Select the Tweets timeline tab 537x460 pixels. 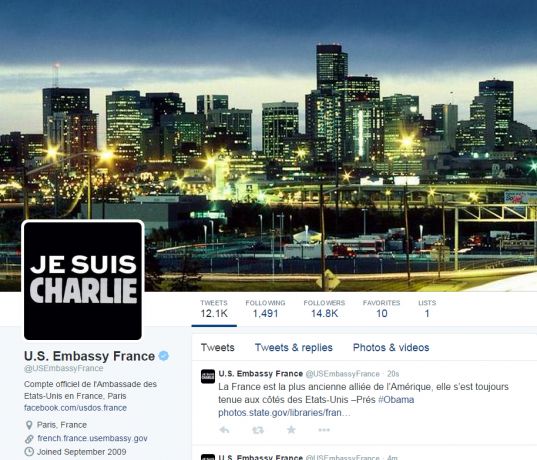pos(217,348)
